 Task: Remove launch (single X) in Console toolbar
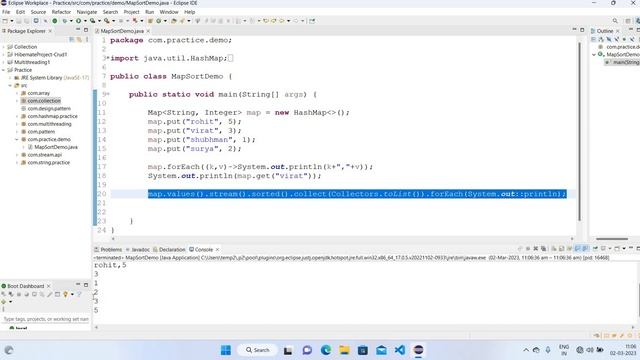(x=536, y=249)
